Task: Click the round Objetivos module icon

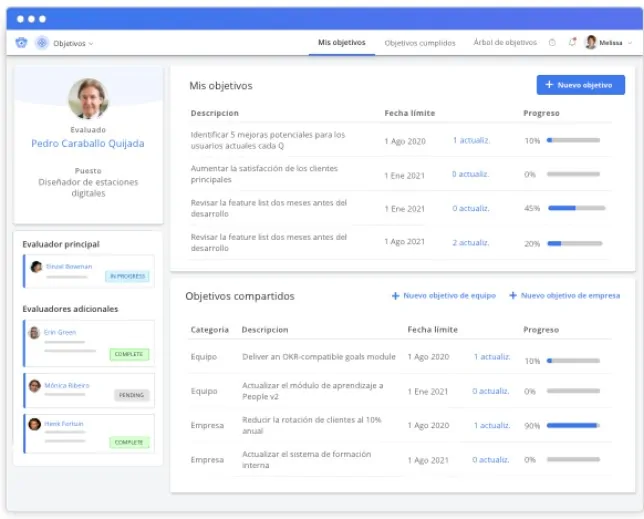Action: (41, 43)
